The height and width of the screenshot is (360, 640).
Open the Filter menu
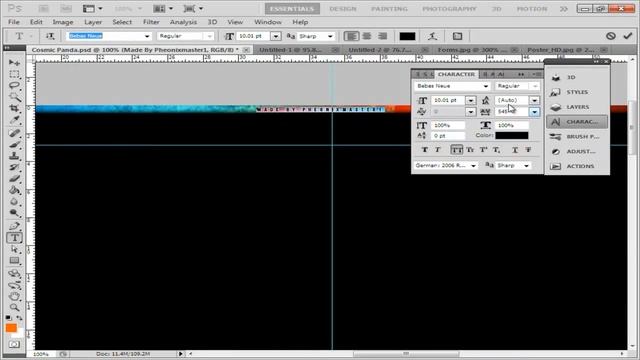coord(151,22)
